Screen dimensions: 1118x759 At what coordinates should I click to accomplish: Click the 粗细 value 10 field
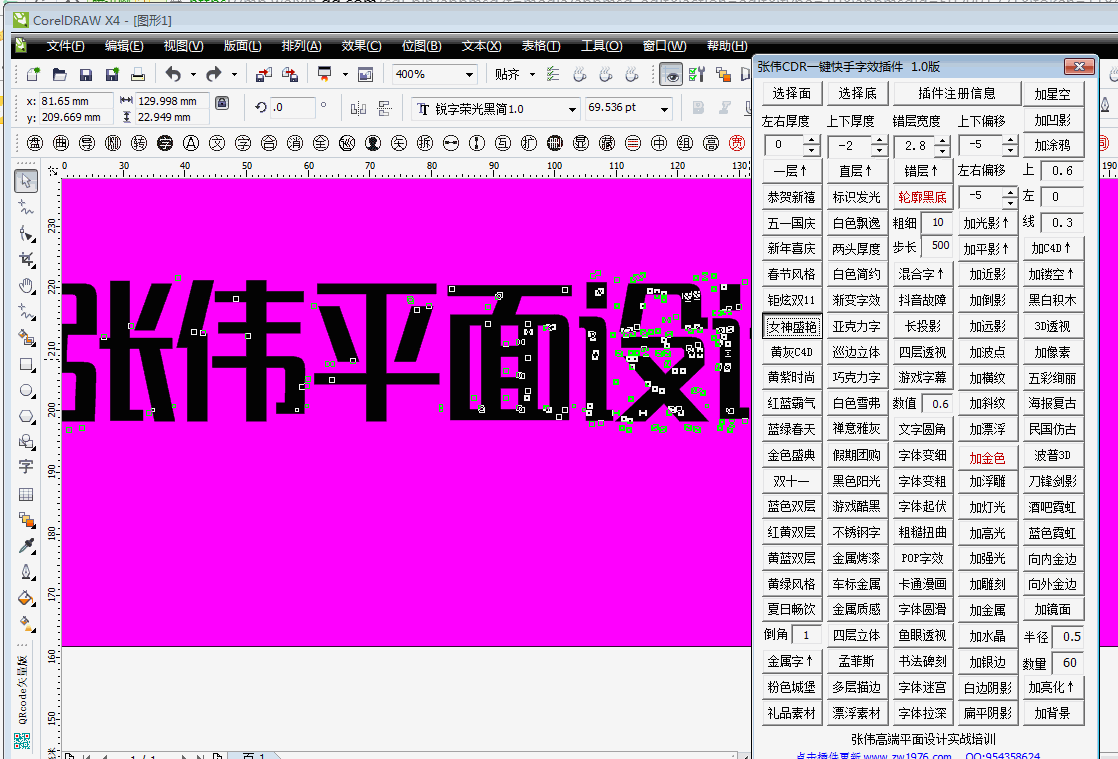(x=938, y=222)
